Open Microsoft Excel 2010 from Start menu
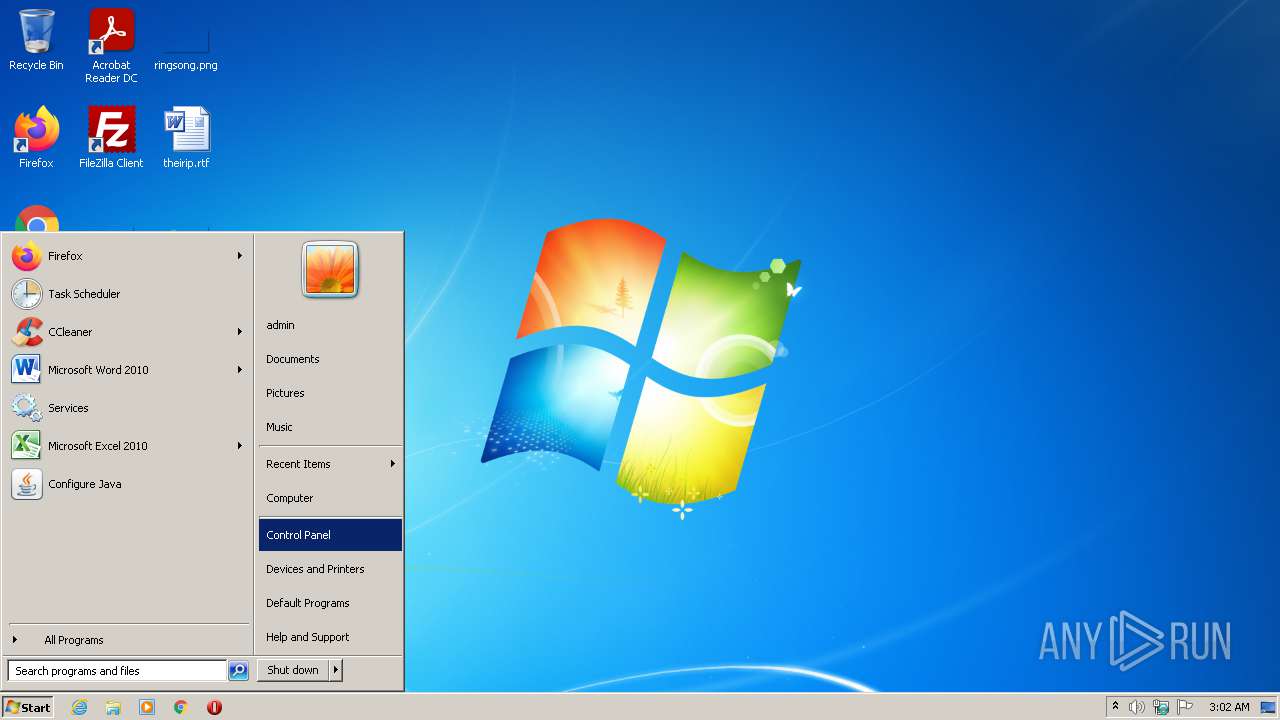 tap(127, 446)
